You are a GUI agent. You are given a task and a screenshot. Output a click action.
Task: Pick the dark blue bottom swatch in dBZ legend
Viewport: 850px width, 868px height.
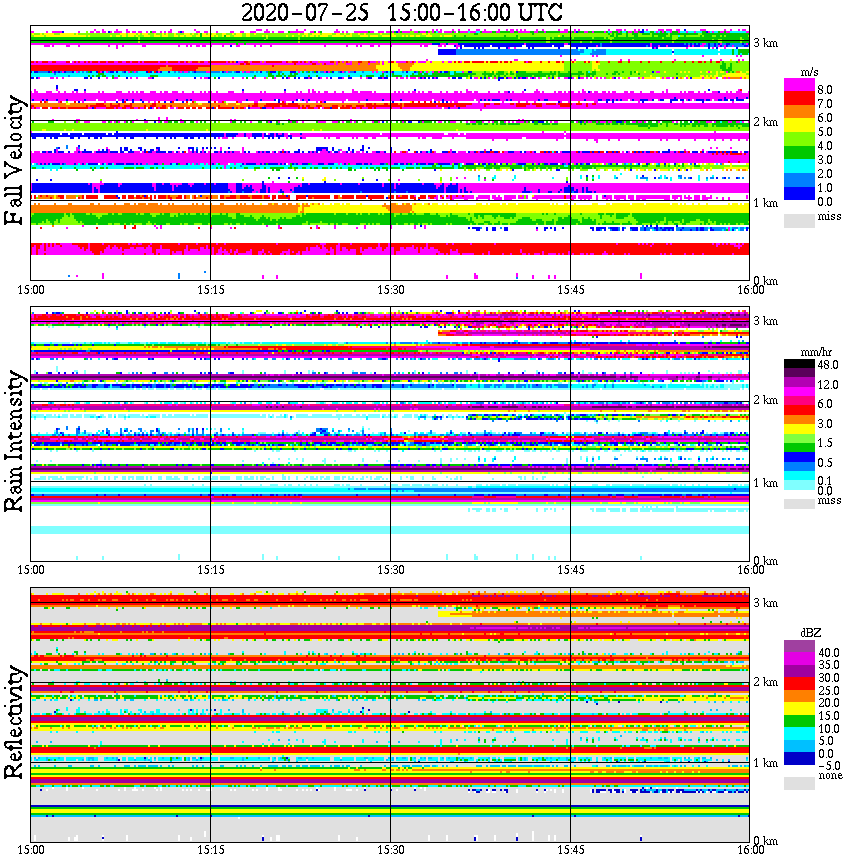[799, 759]
